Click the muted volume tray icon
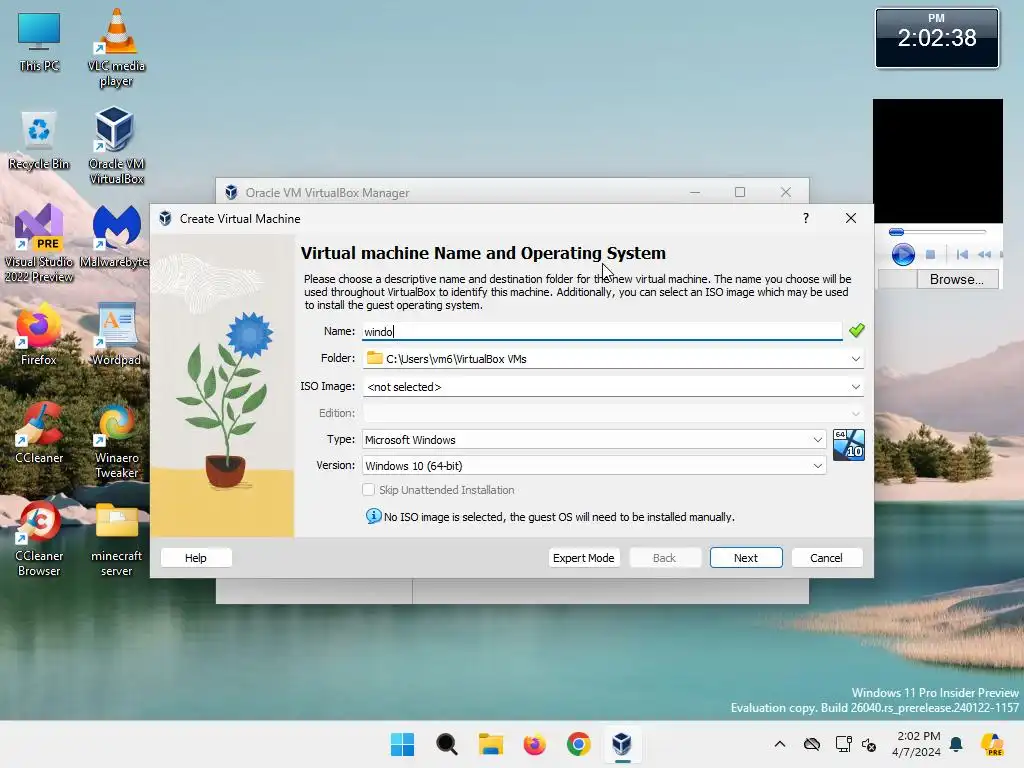The image size is (1024, 768). 869,744
